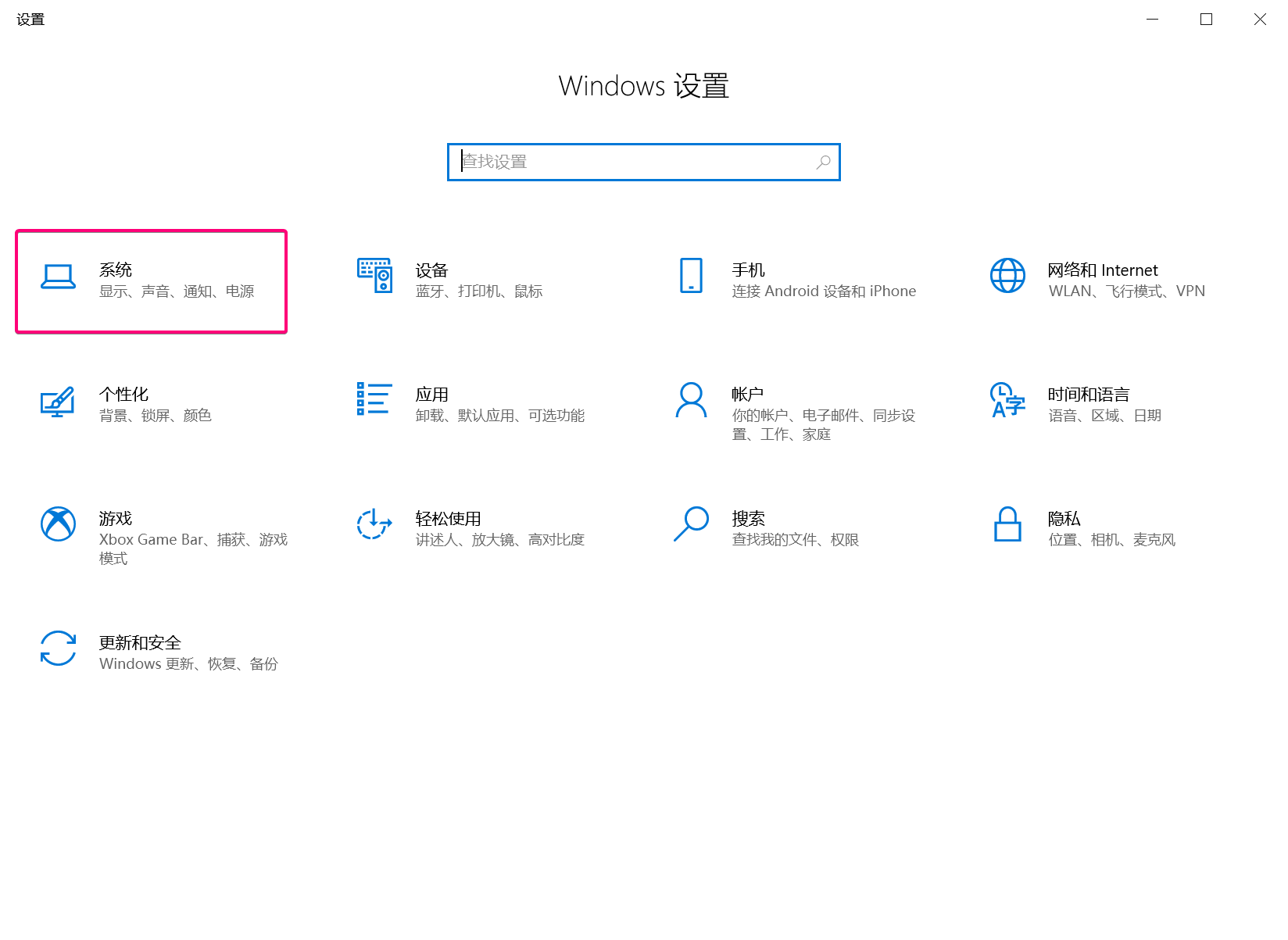Open the 游戏 Xbox icon

tap(58, 524)
